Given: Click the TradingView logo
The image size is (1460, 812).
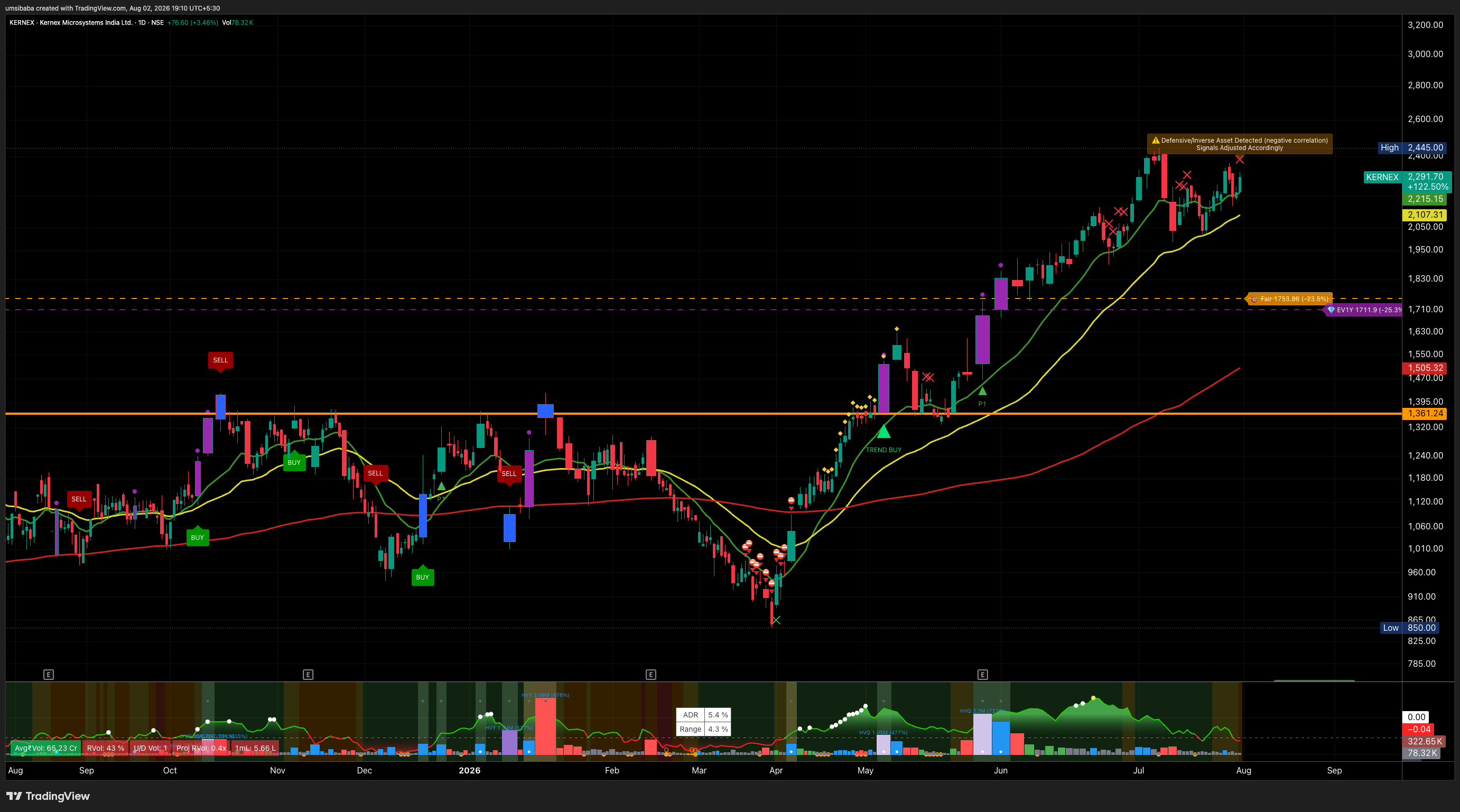Looking at the screenshot, I should click(x=48, y=796).
